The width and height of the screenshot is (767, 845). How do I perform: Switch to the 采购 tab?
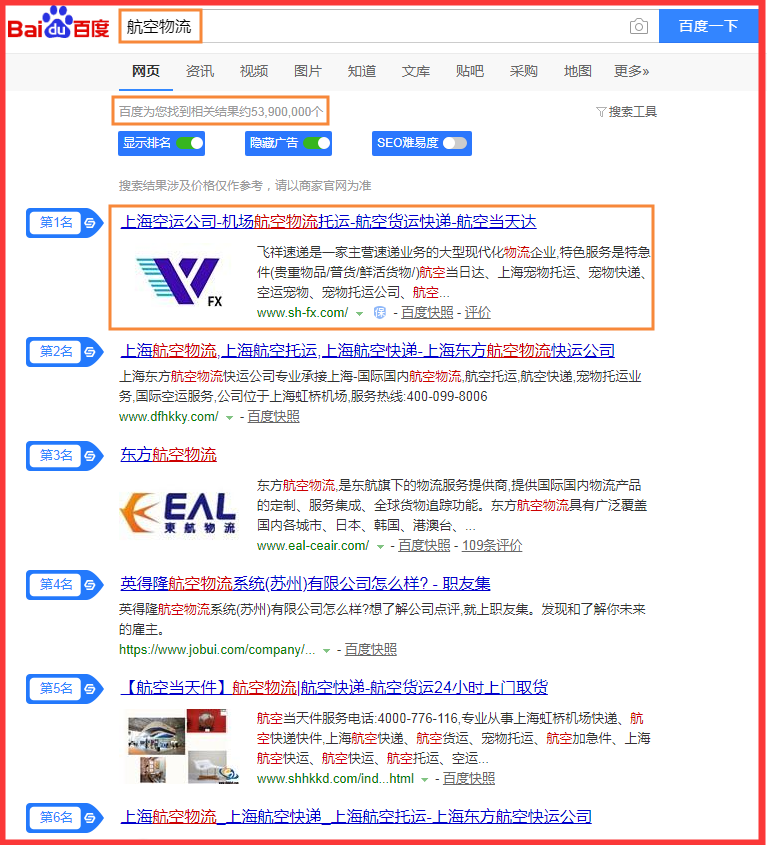coord(523,71)
